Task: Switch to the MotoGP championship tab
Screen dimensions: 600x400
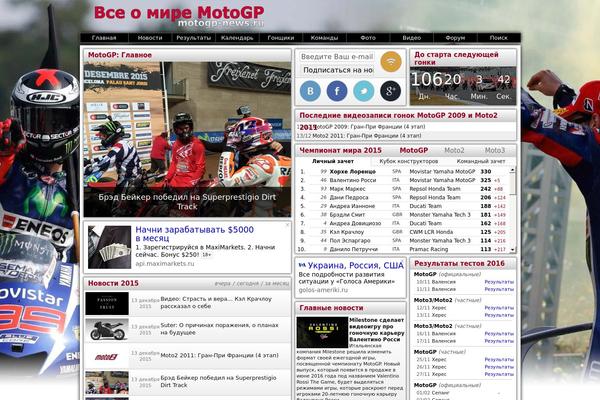Action: tap(414, 150)
